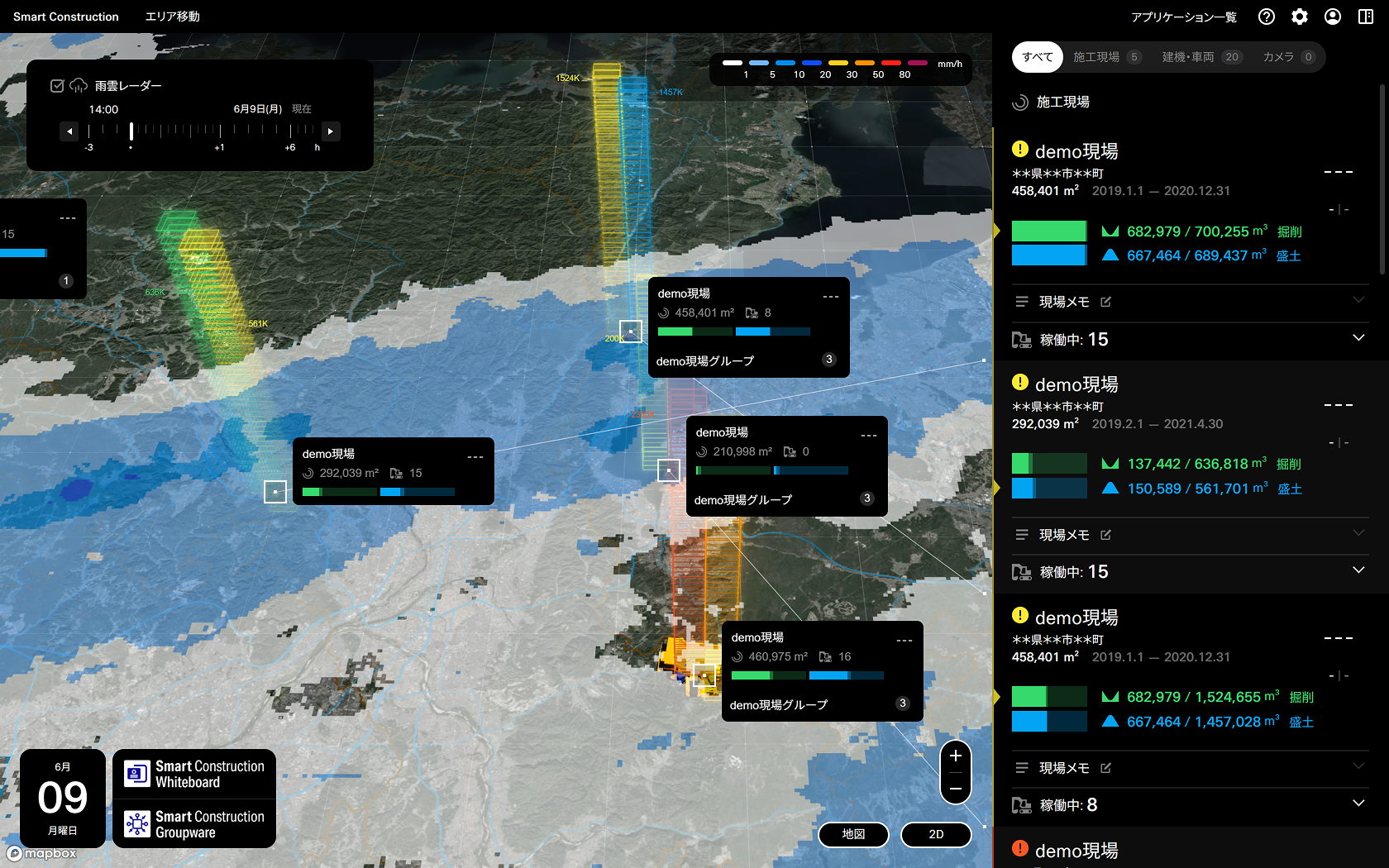The width and height of the screenshot is (1389, 868).
Task: Click the machine icon in 460,975 m² popup
Action: pyautogui.click(x=825, y=657)
